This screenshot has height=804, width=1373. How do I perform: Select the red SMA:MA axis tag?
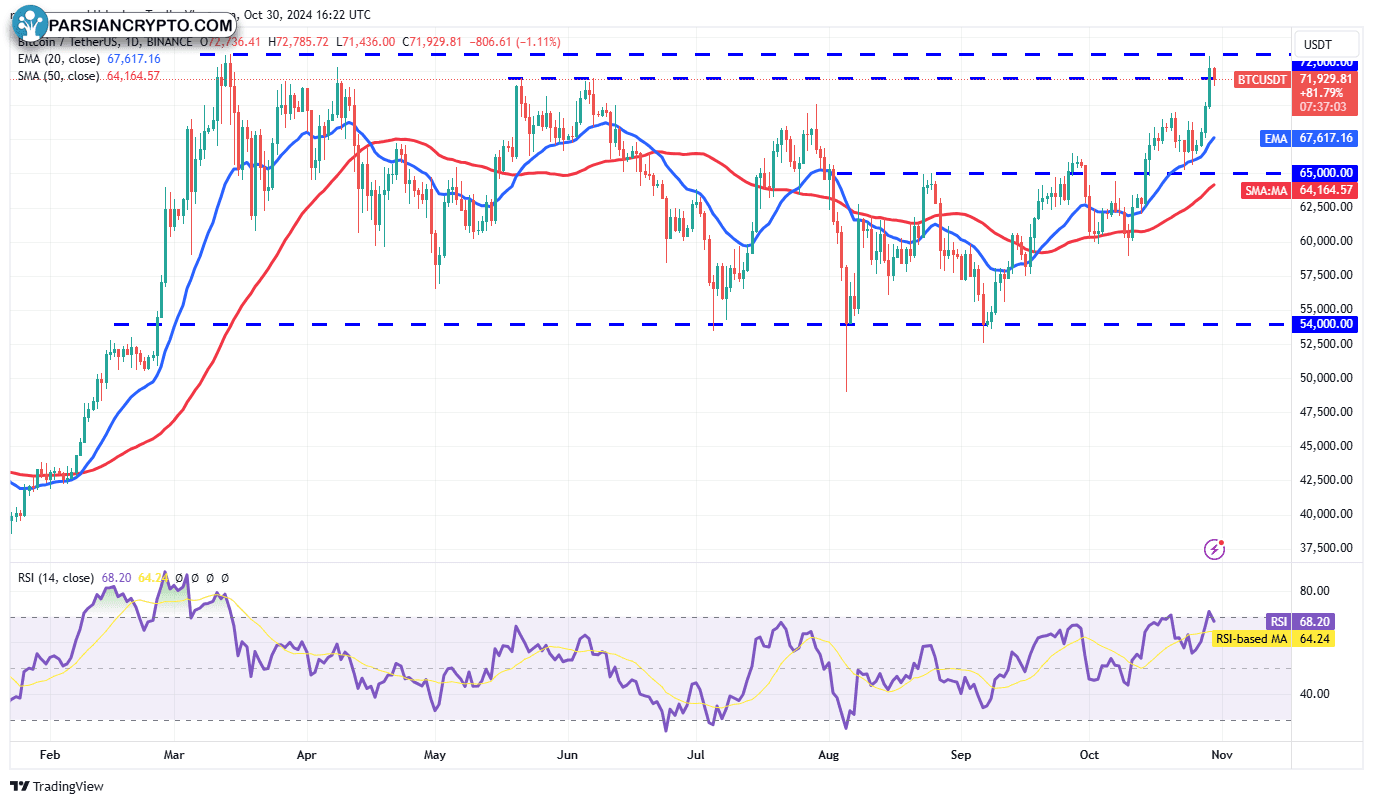[x=1266, y=190]
